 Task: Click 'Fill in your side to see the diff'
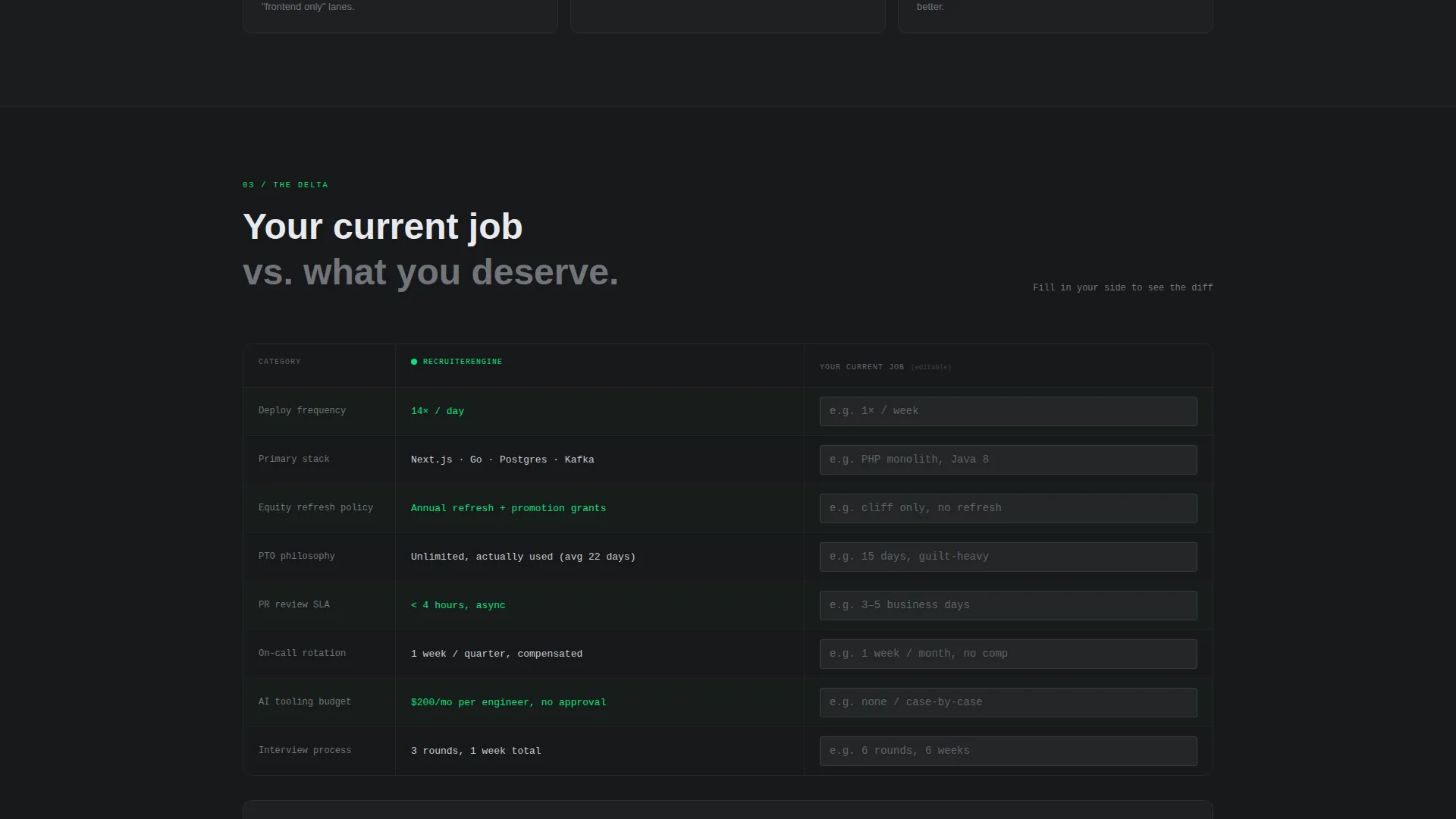[1122, 287]
